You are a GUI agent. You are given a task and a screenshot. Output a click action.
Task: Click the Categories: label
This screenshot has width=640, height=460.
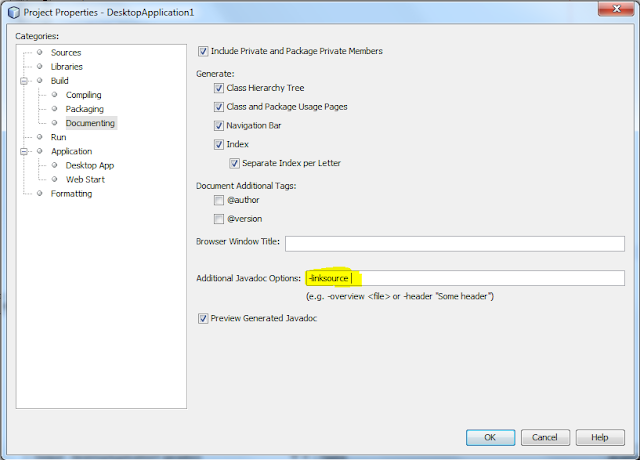37,36
